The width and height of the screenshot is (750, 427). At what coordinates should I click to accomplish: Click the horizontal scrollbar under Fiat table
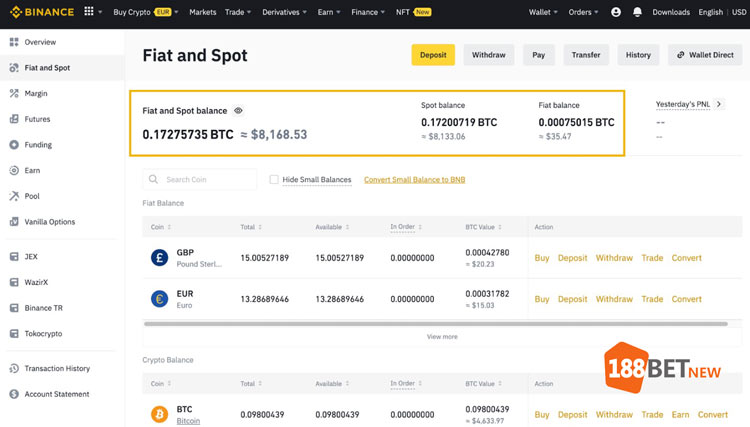click(x=436, y=324)
